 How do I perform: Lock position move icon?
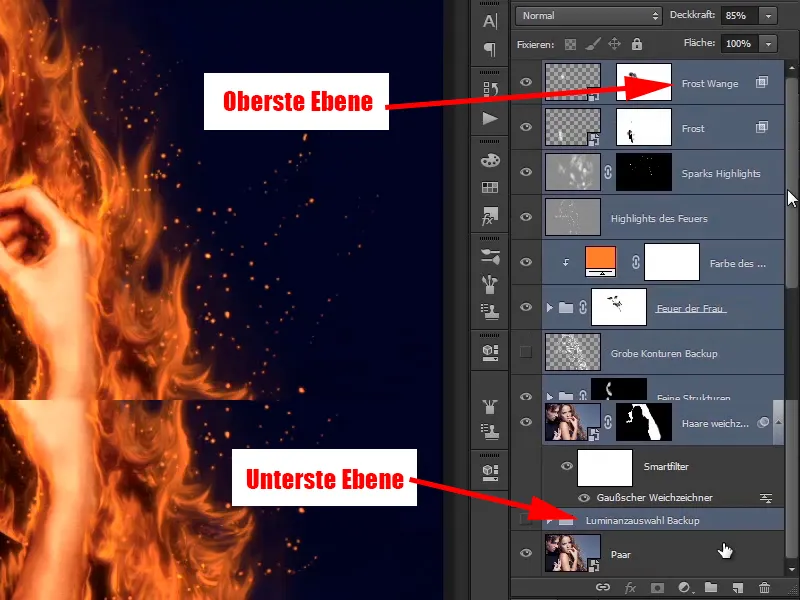pyautogui.click(x=614, y=44)
